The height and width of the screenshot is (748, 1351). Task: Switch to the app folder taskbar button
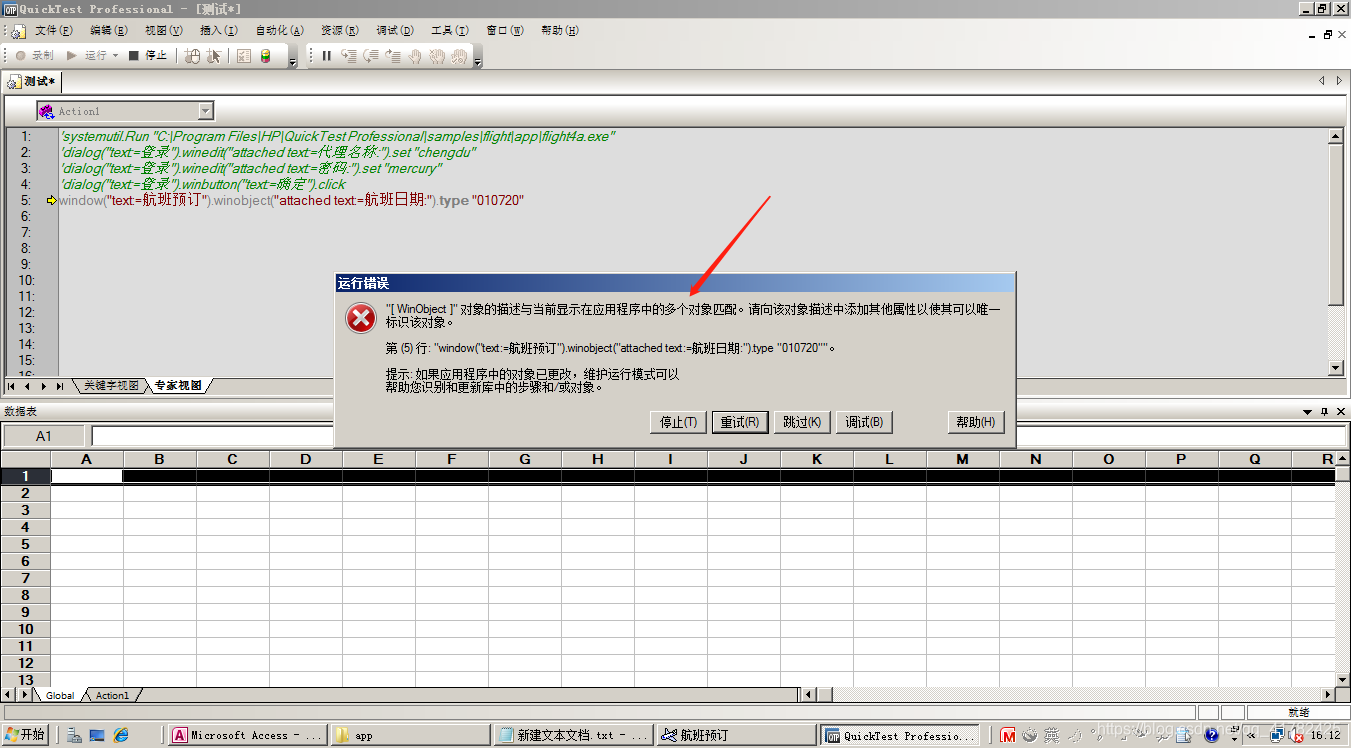coord(410,735)
